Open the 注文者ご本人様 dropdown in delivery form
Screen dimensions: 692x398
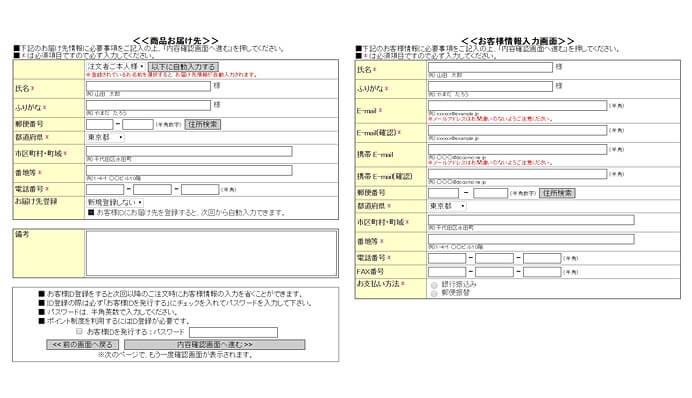(x=116, y=67)
